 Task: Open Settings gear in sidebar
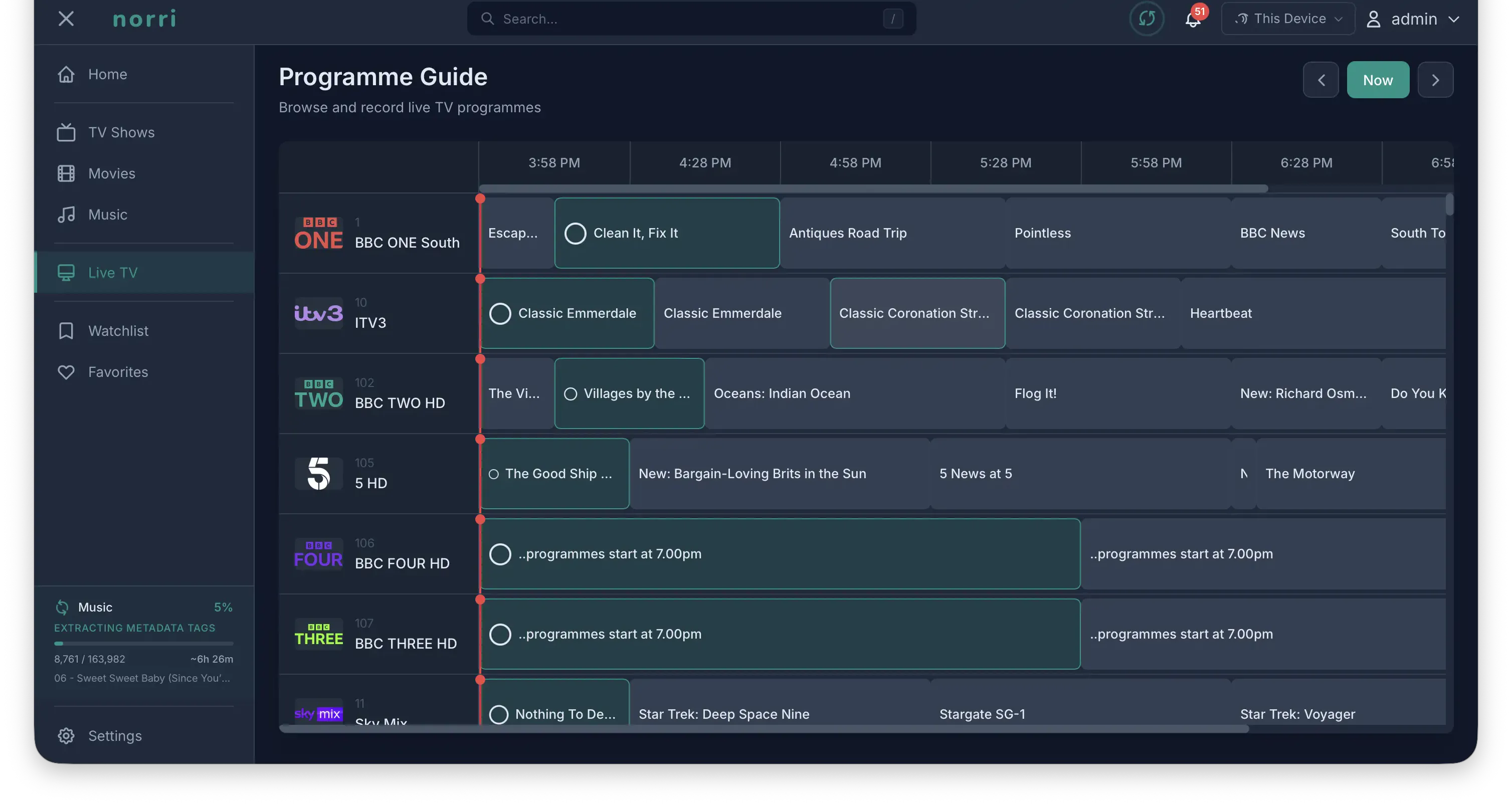[66, 736]
